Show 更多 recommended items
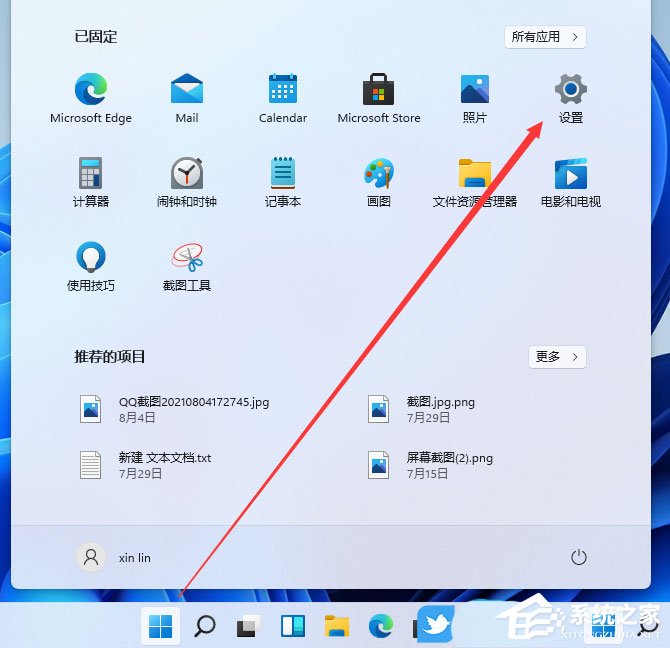 (557, 357)
